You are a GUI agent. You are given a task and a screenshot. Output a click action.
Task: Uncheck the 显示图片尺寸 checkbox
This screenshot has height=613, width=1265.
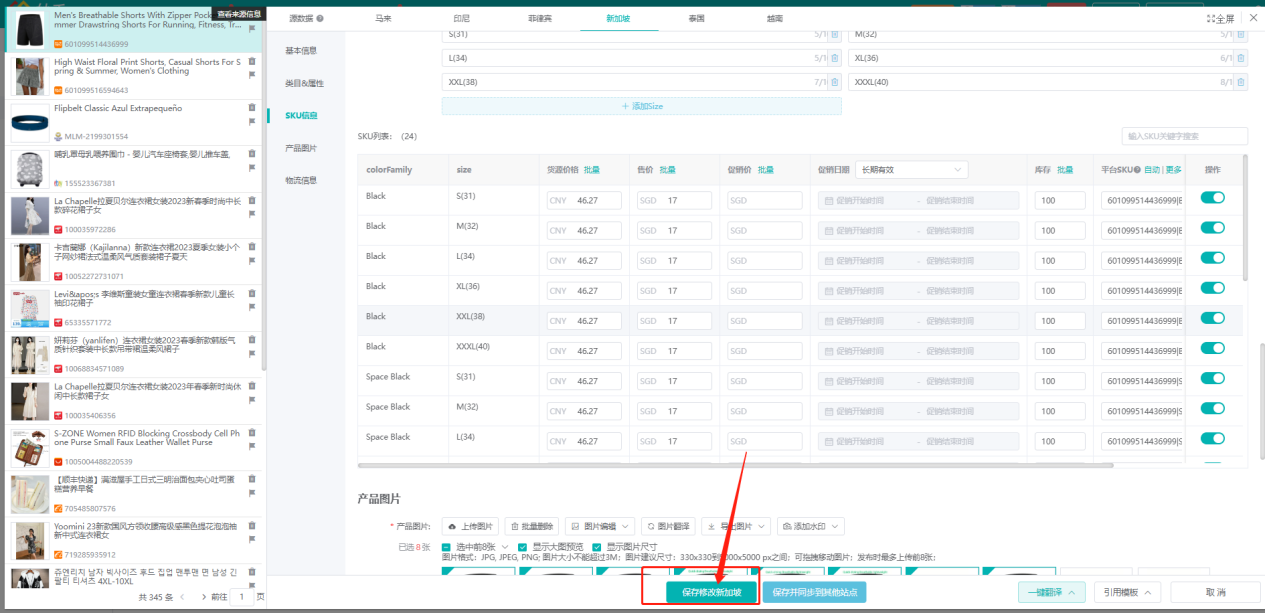coord(597,547)
